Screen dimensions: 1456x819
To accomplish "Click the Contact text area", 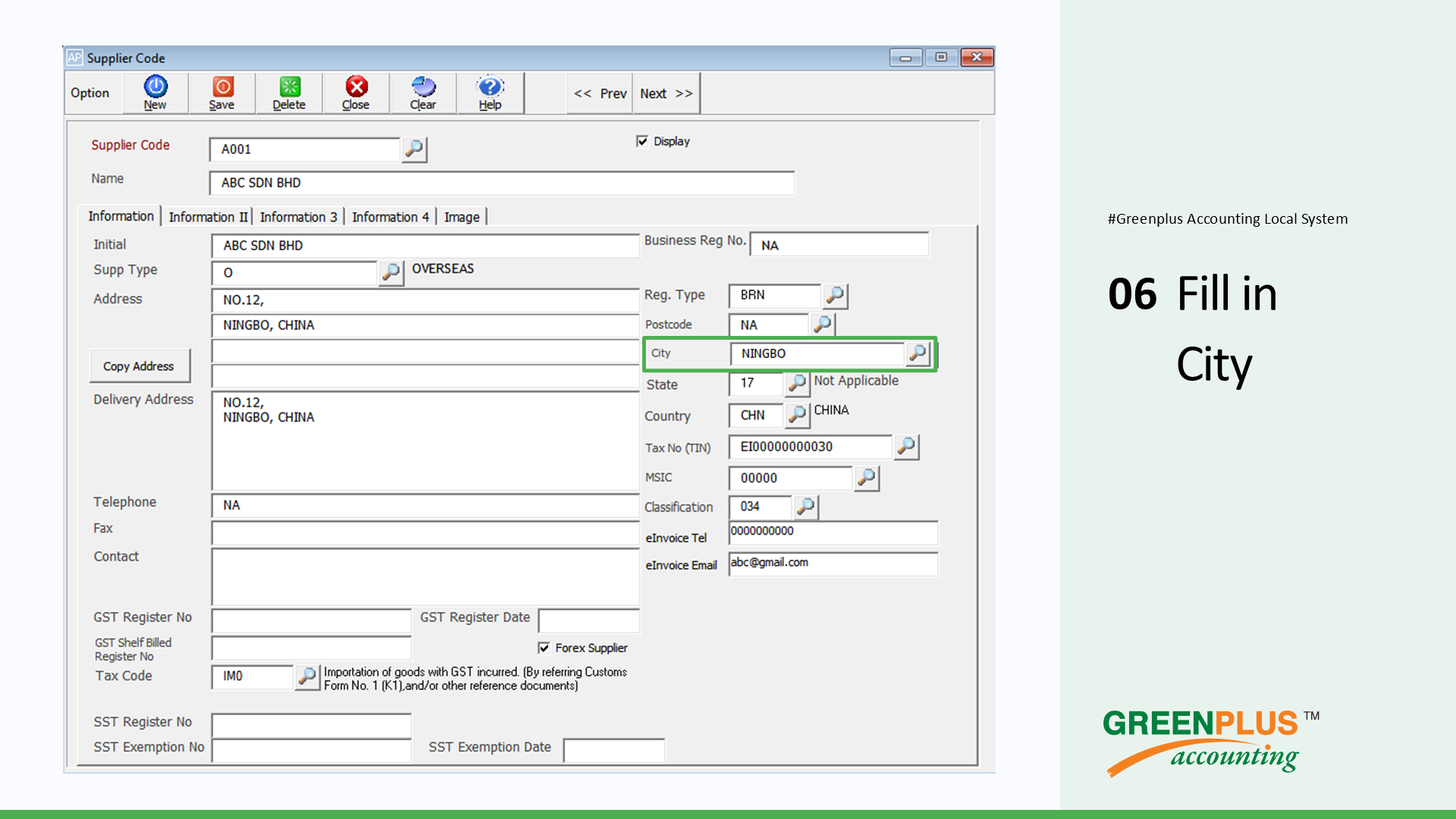I will click(425, 576).
